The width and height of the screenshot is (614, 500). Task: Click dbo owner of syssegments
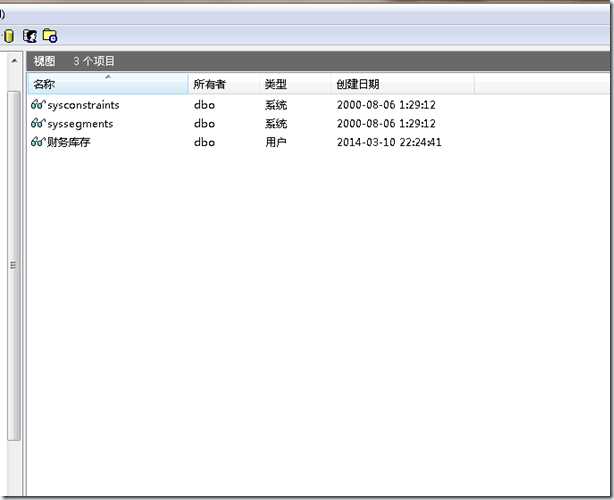[204, 123]
